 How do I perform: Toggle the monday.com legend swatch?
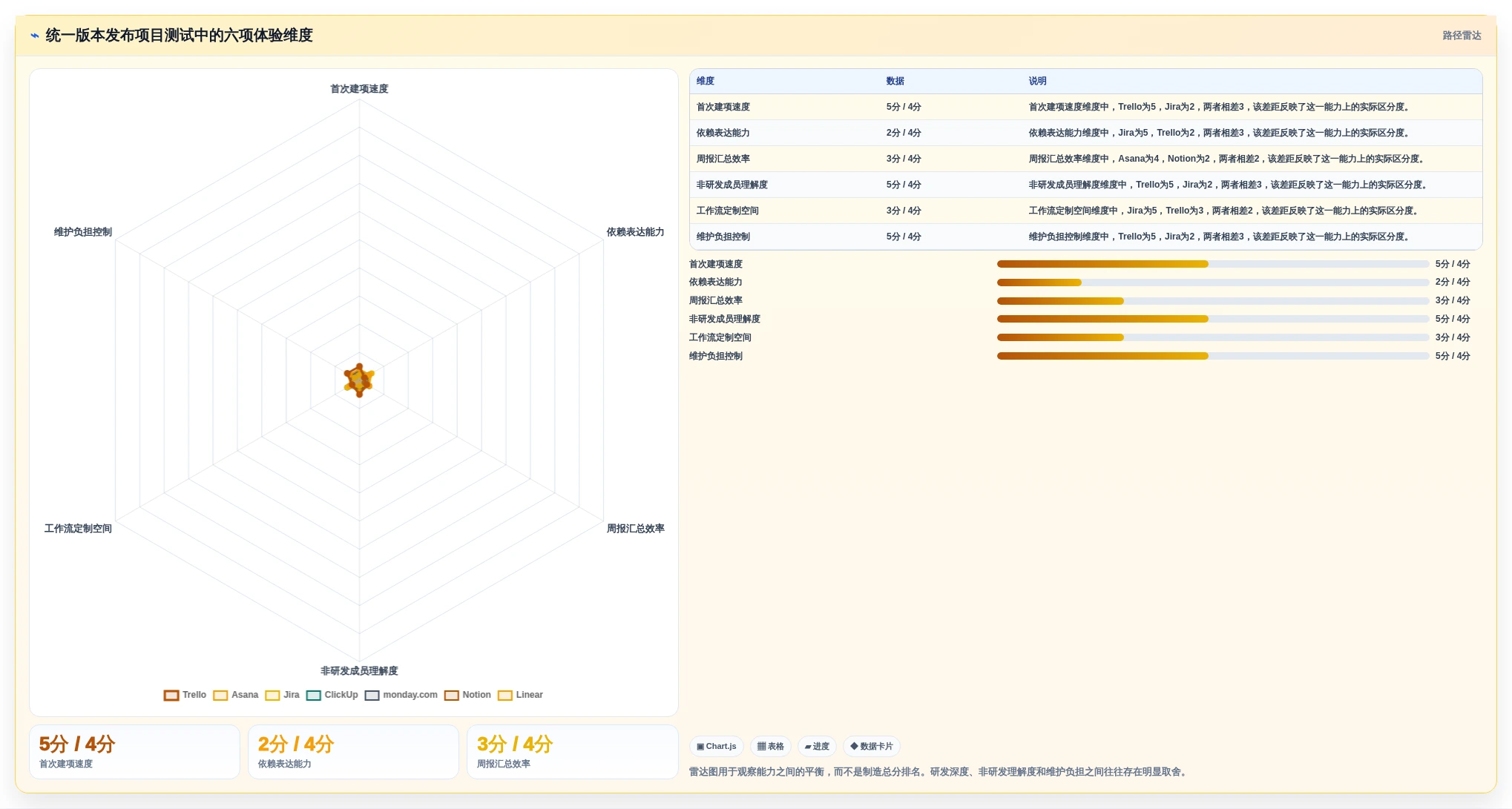tap(372, 696)
